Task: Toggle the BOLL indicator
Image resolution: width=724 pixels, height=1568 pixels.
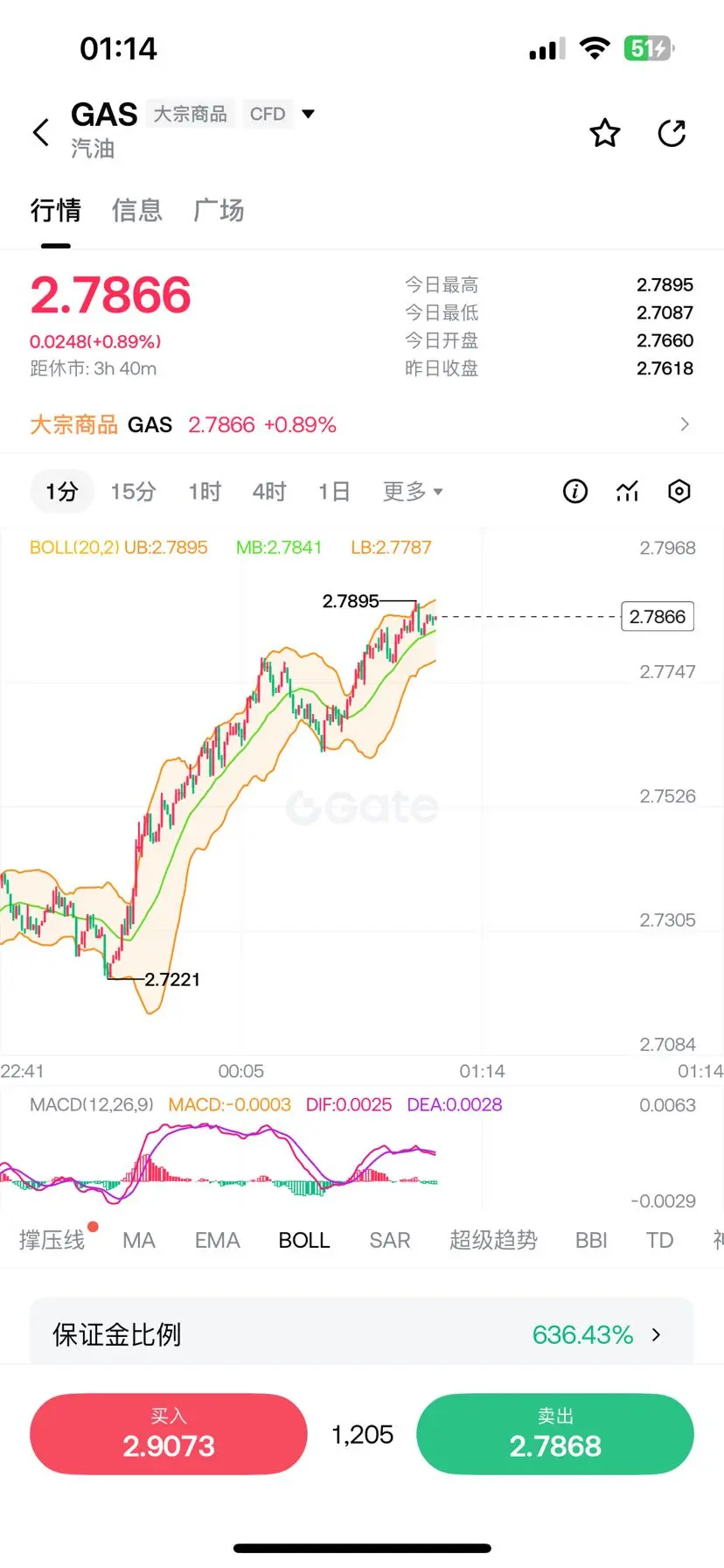Action: tap(304, 1240)
